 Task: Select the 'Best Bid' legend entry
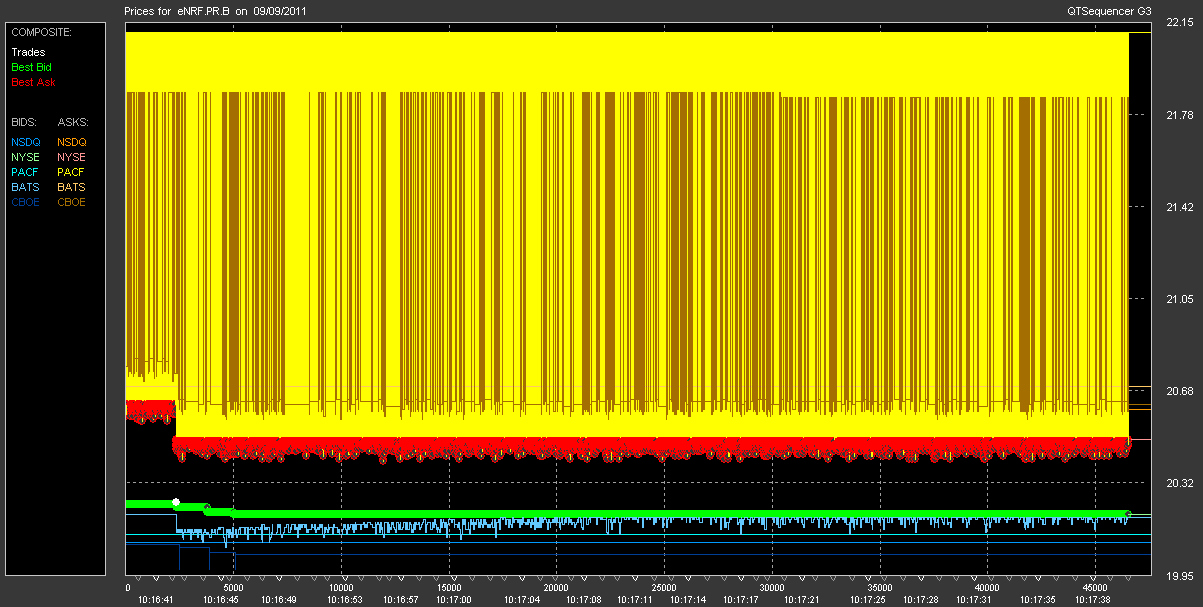pos(31,67)
